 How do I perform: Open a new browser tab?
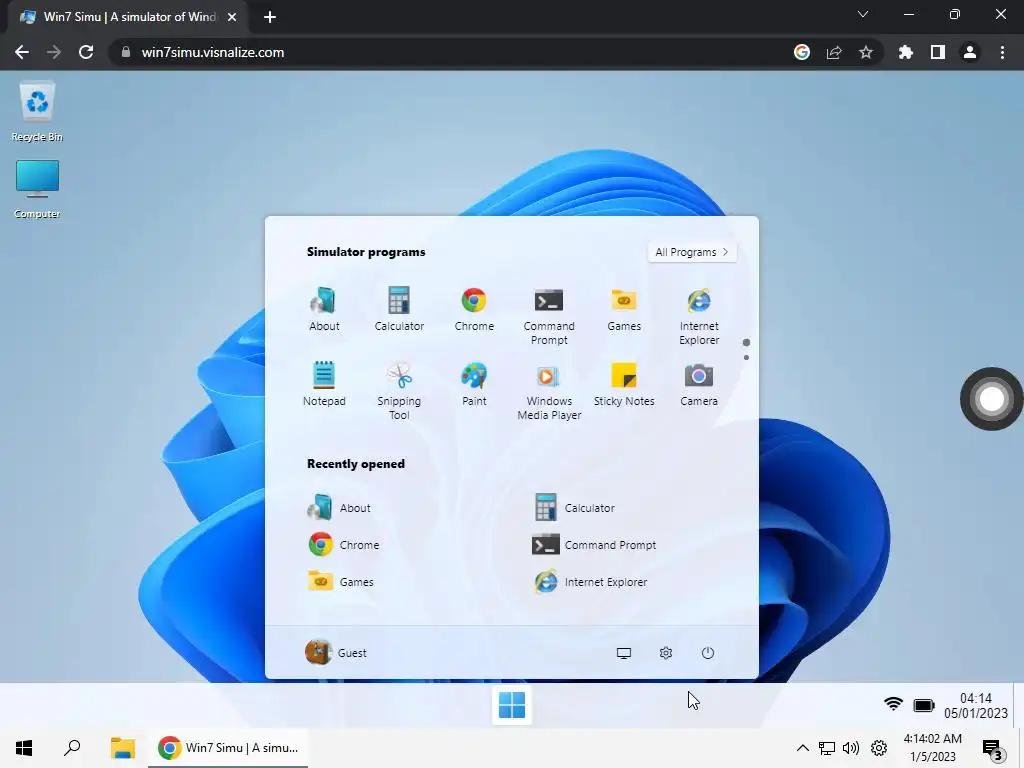tap(270, 17)
